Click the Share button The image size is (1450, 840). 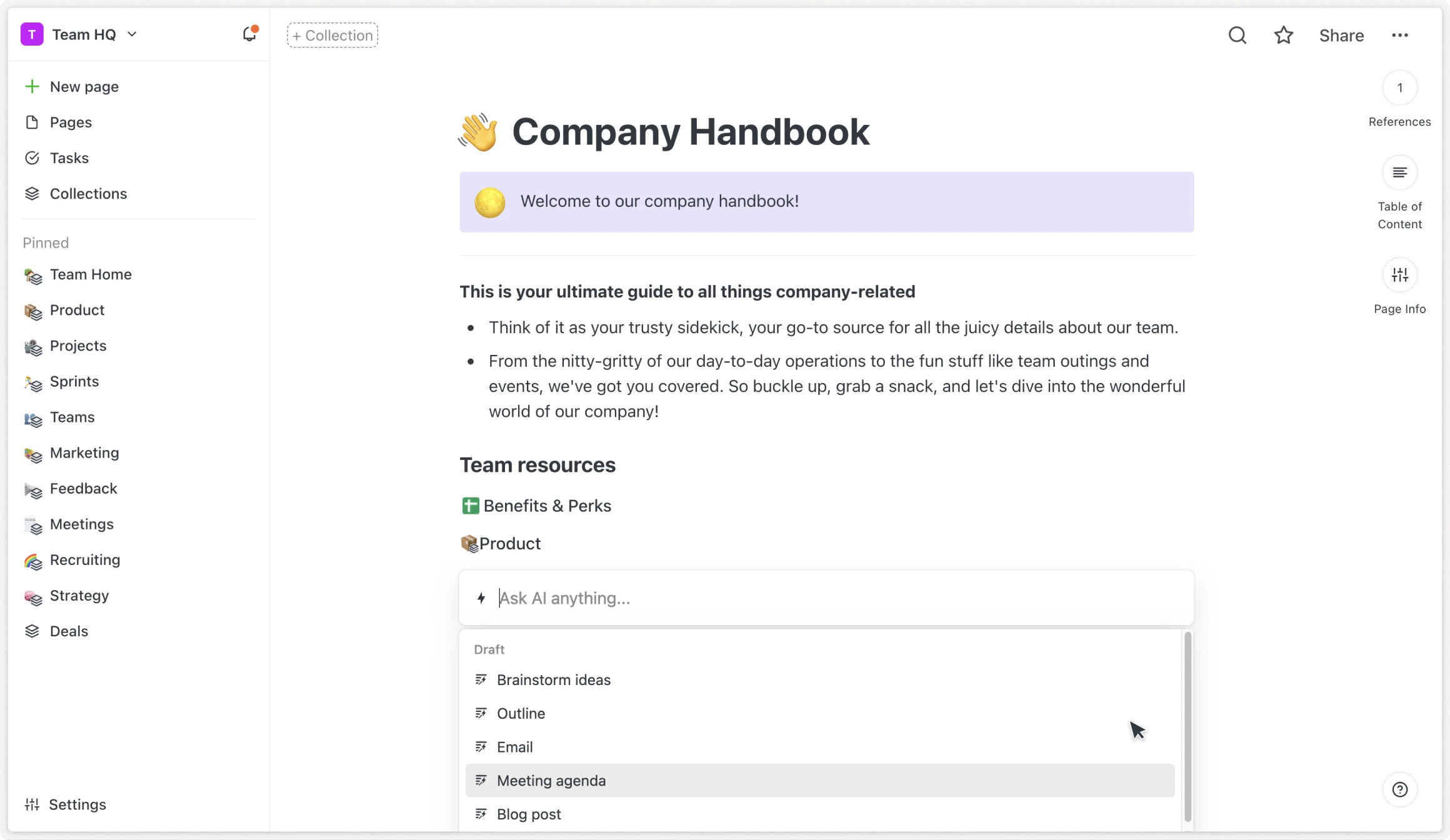tap(1341, 35)
